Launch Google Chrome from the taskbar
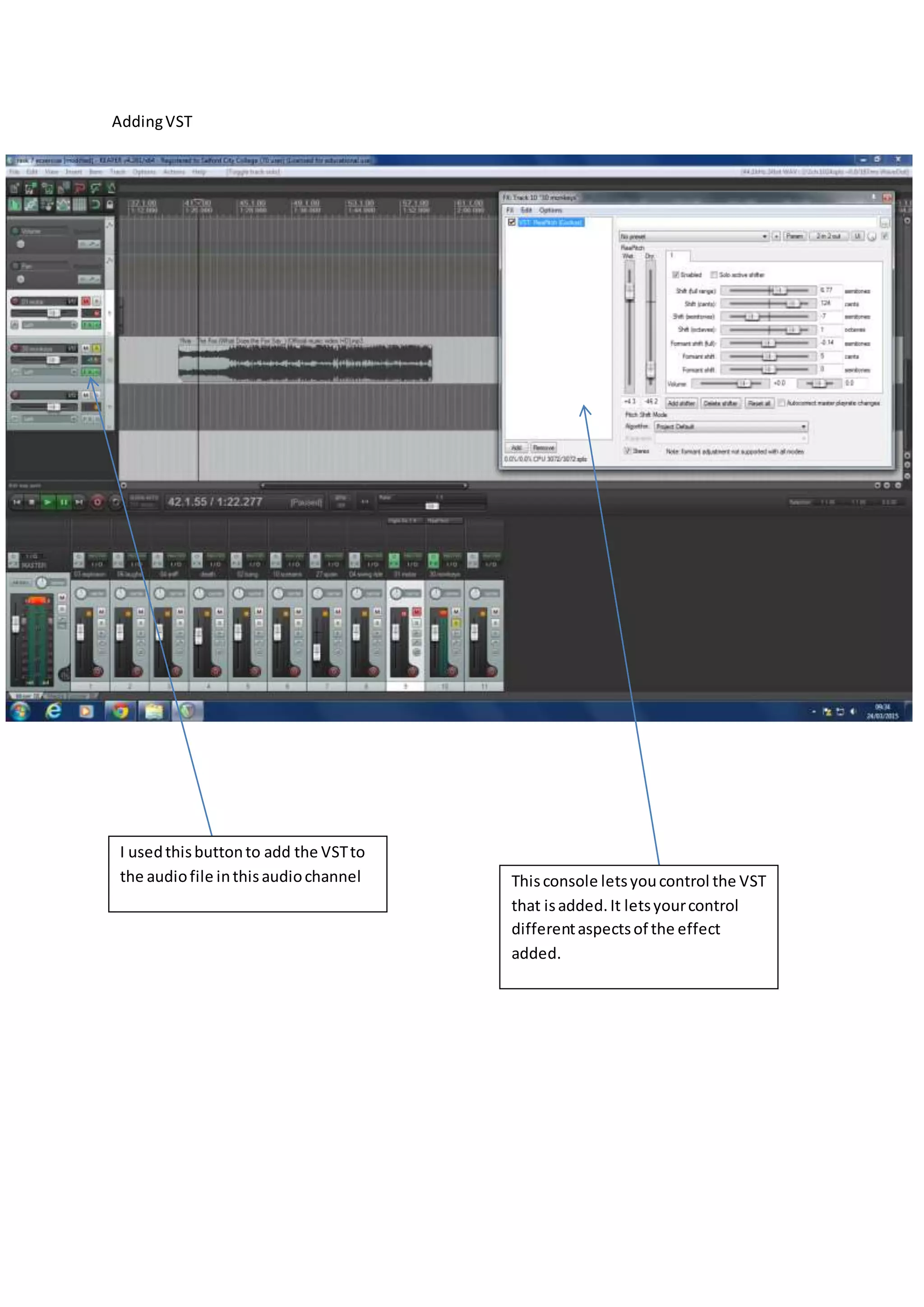Screen dimensions: 924x1307 (120, 711)
